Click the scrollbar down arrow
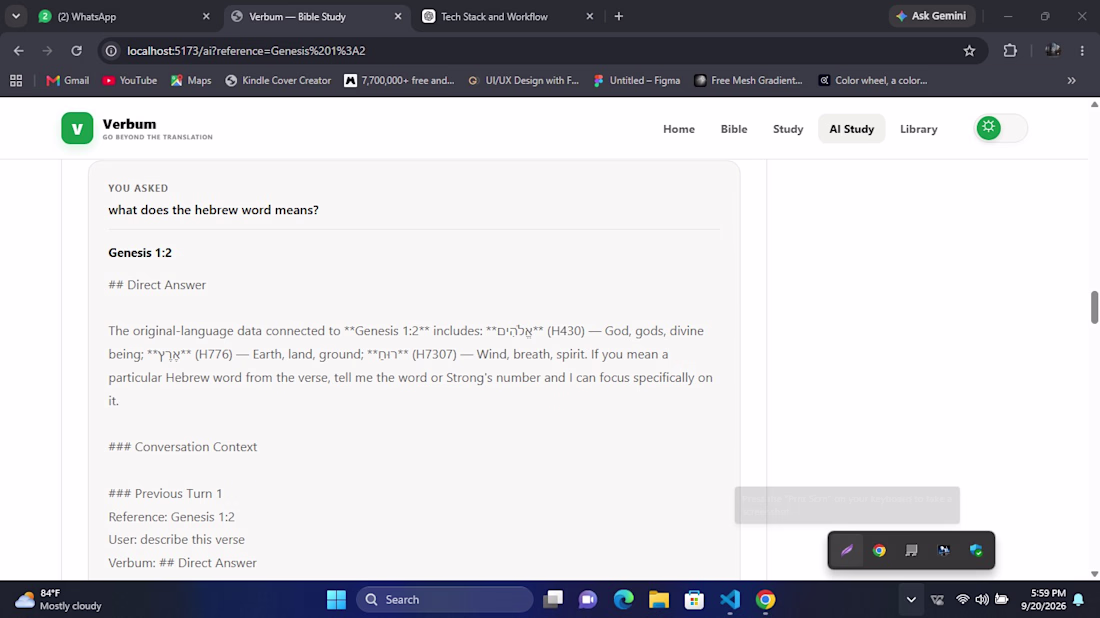Screen dimensions: 1100x618 click(1094, 574)
